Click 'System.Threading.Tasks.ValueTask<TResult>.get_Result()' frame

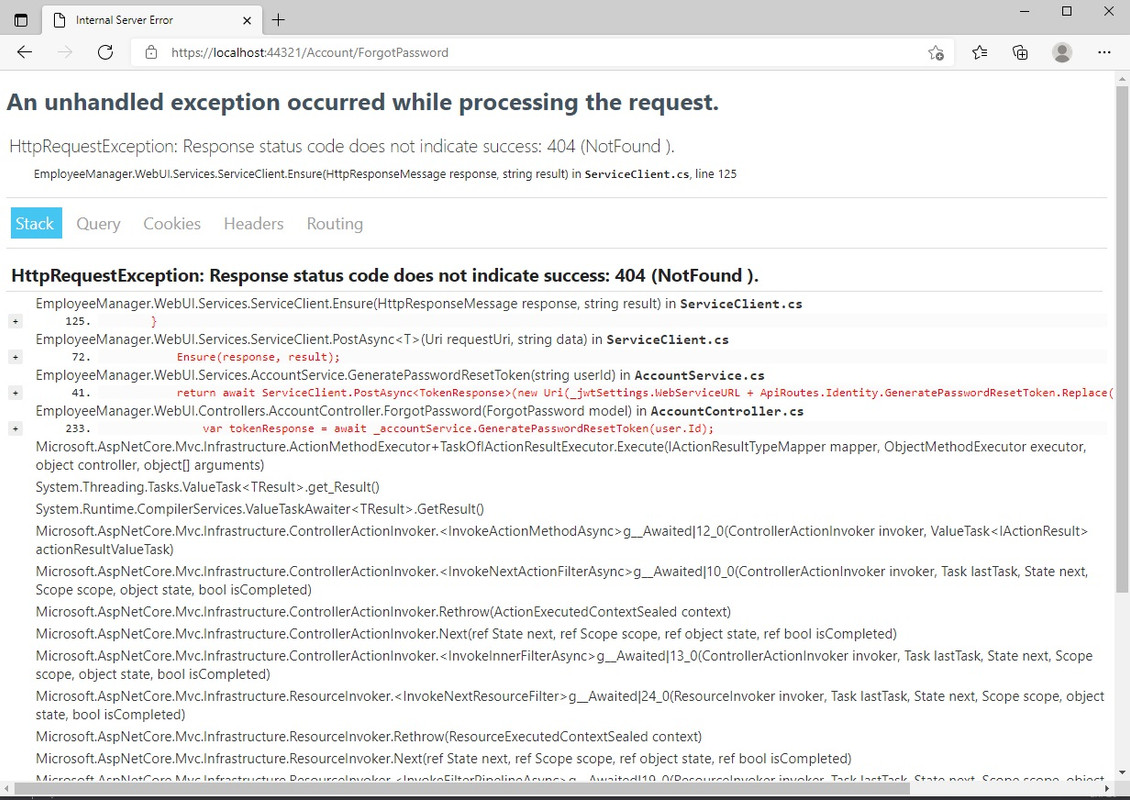click(208, 487)
